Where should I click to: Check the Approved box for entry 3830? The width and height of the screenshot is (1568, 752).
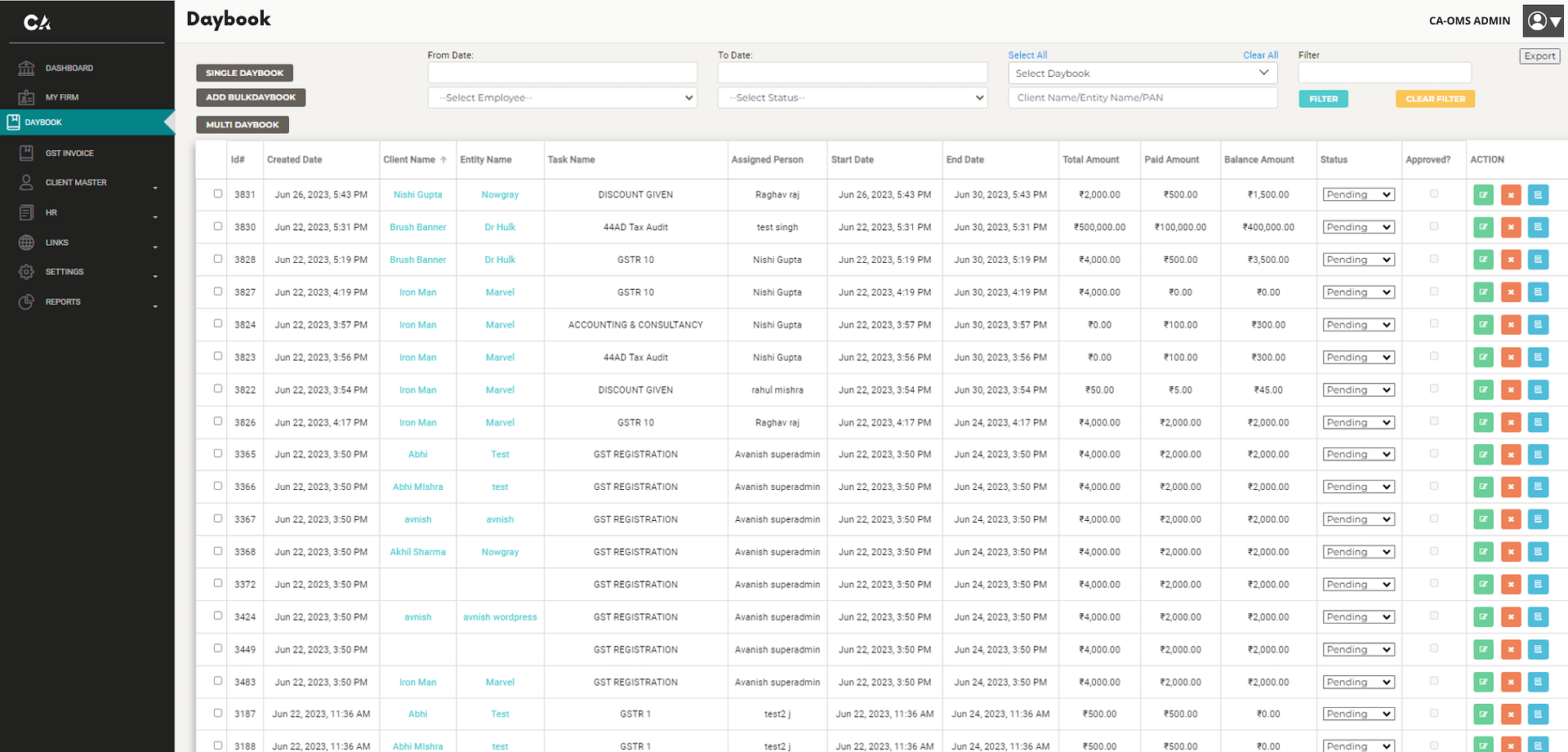pyautogui.click(x=1434, y=227)
